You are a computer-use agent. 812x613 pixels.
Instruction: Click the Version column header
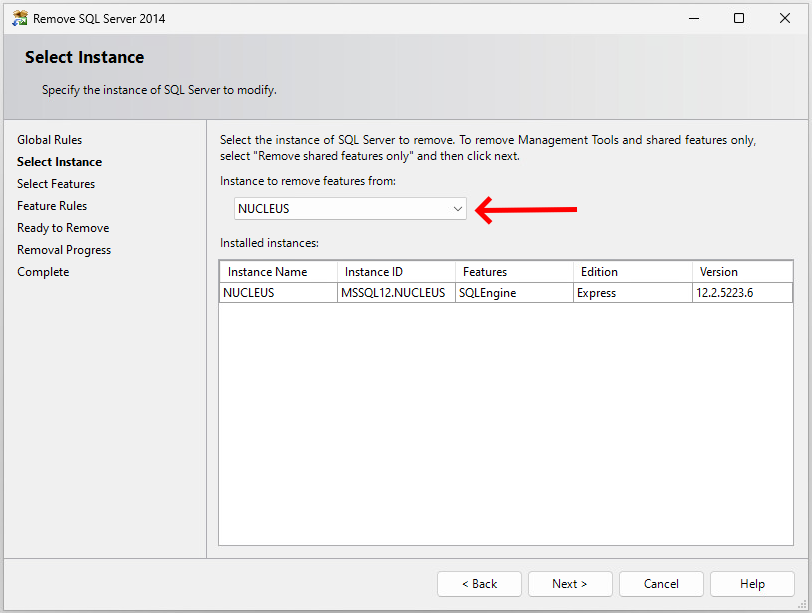click(718, 272)
